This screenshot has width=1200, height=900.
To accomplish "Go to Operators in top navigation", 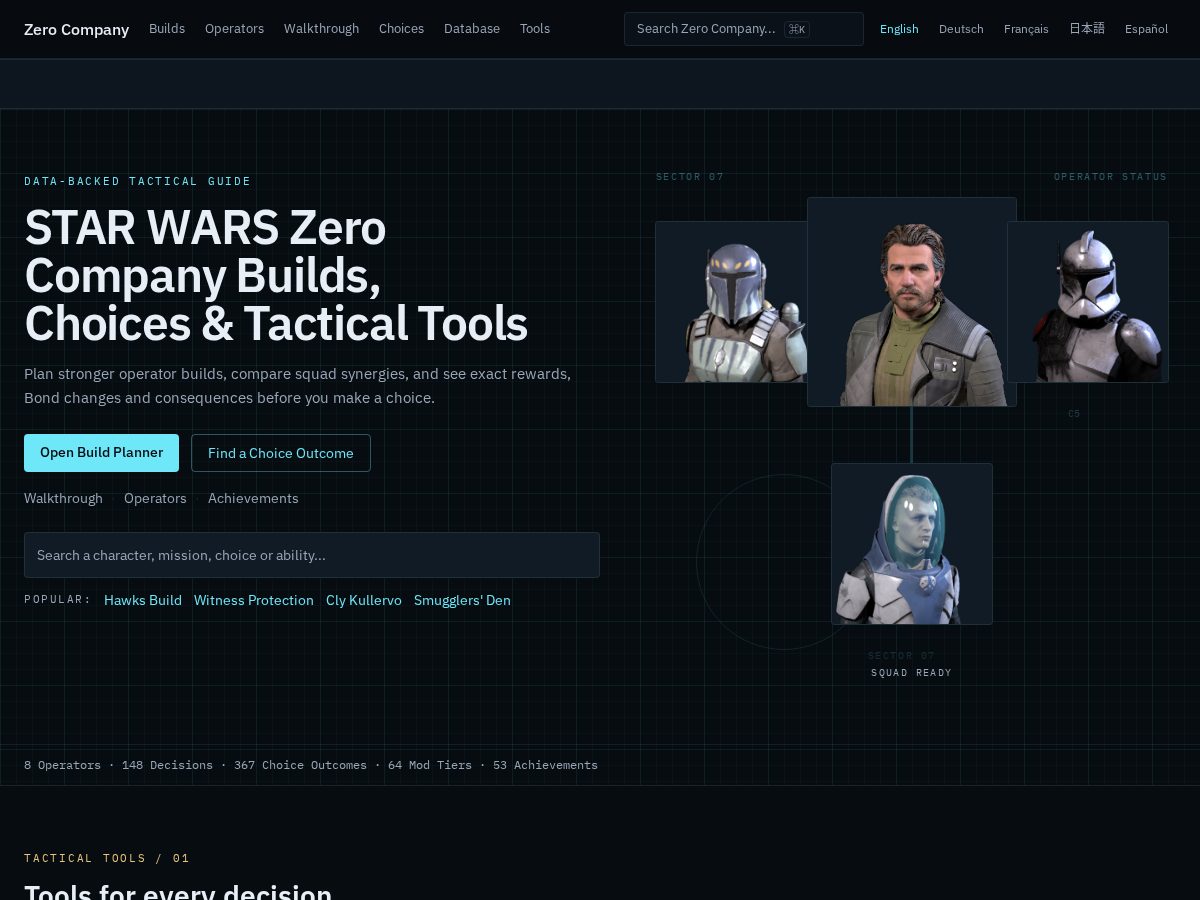I will coord(234,29).
